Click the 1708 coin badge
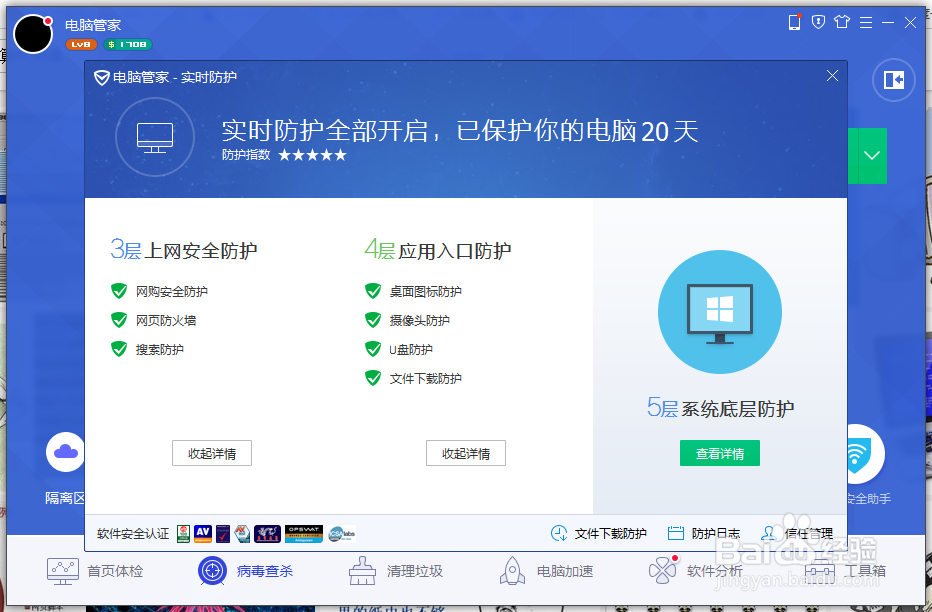The height and width of the screenshot is (612, 932). [x=128, y=45]
